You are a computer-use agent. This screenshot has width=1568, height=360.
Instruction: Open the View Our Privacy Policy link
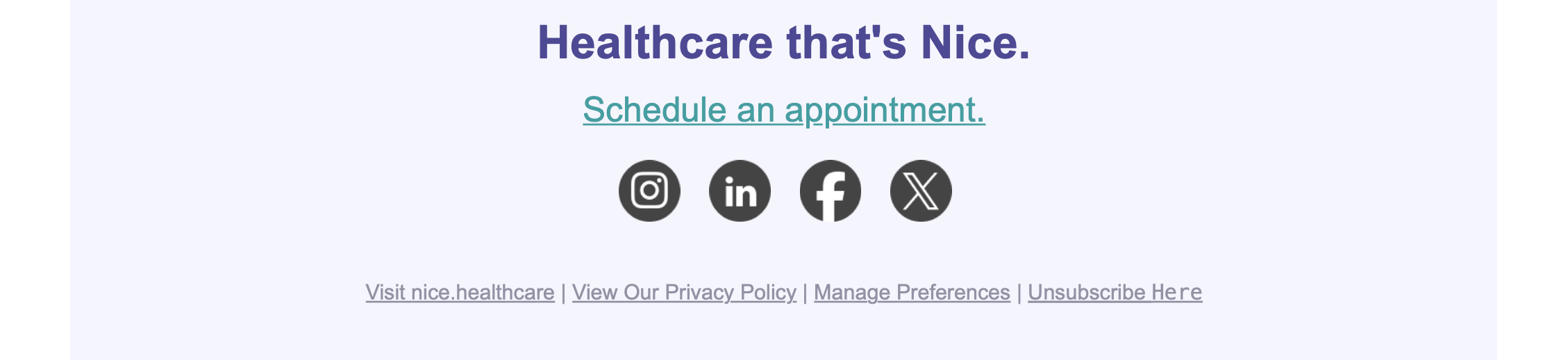click(x=684, y=293)
